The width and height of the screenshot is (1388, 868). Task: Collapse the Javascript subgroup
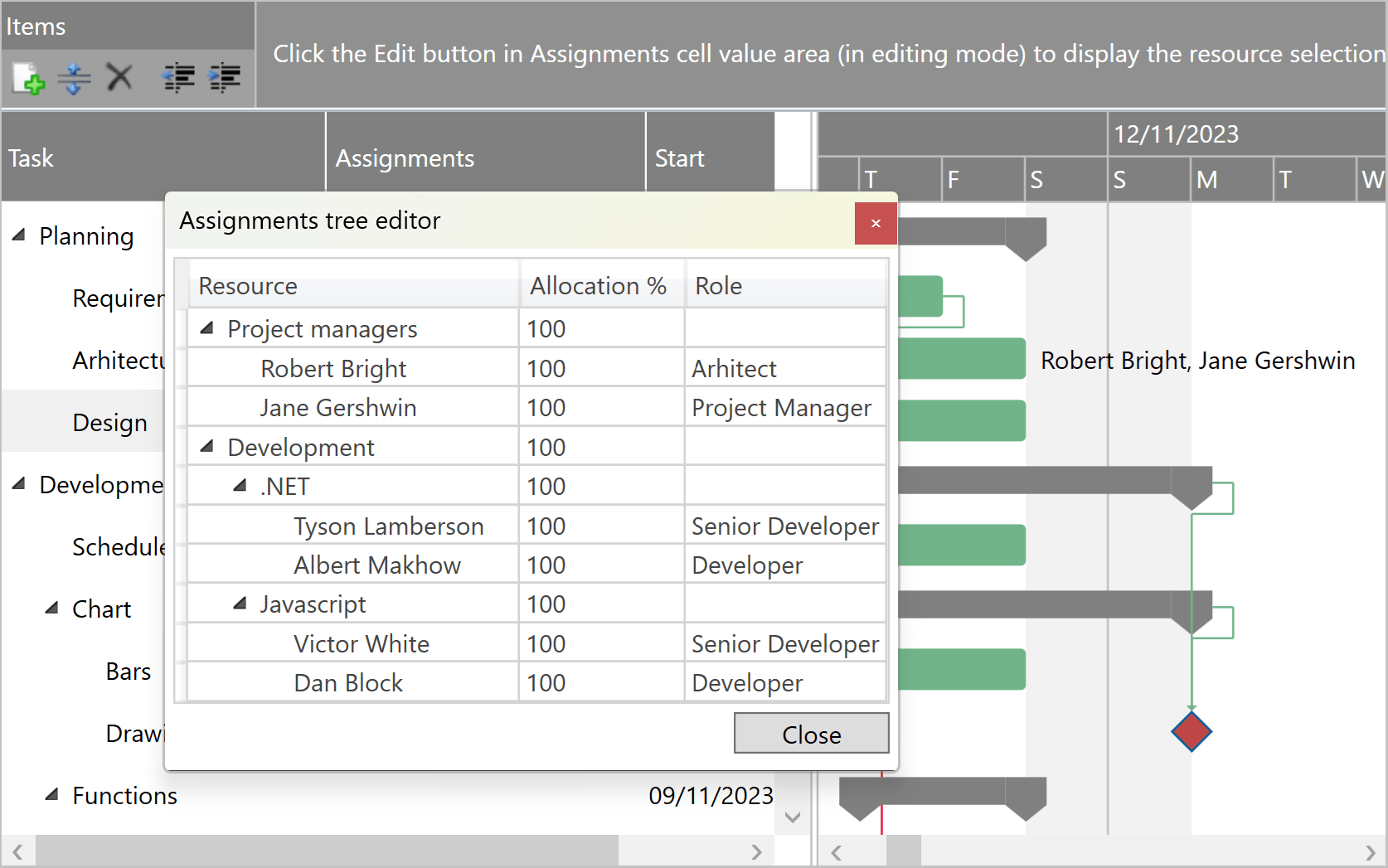(x=241, y=604)
